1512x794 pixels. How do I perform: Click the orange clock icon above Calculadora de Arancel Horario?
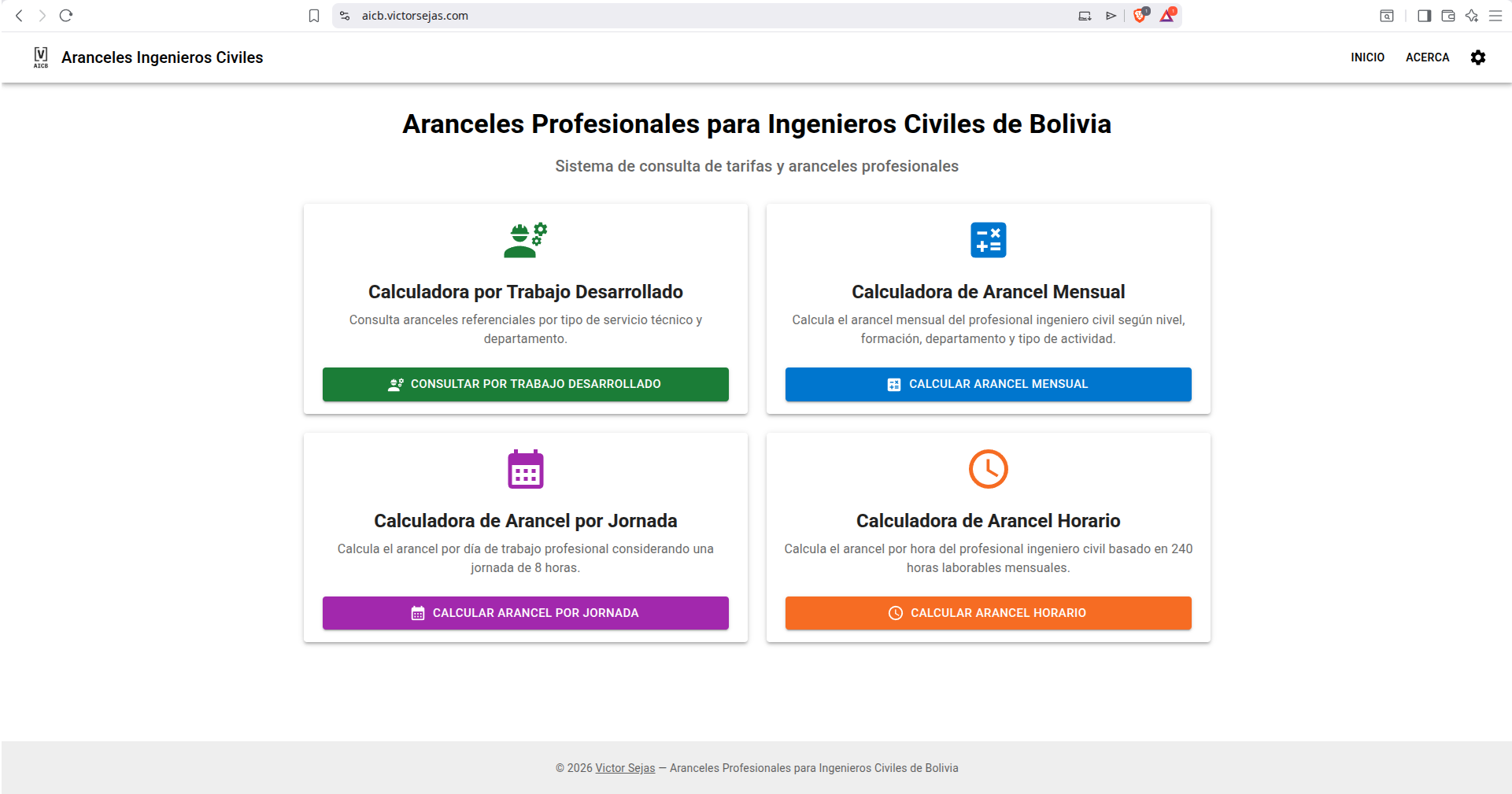pyautogui.click(x=988, y=469)
